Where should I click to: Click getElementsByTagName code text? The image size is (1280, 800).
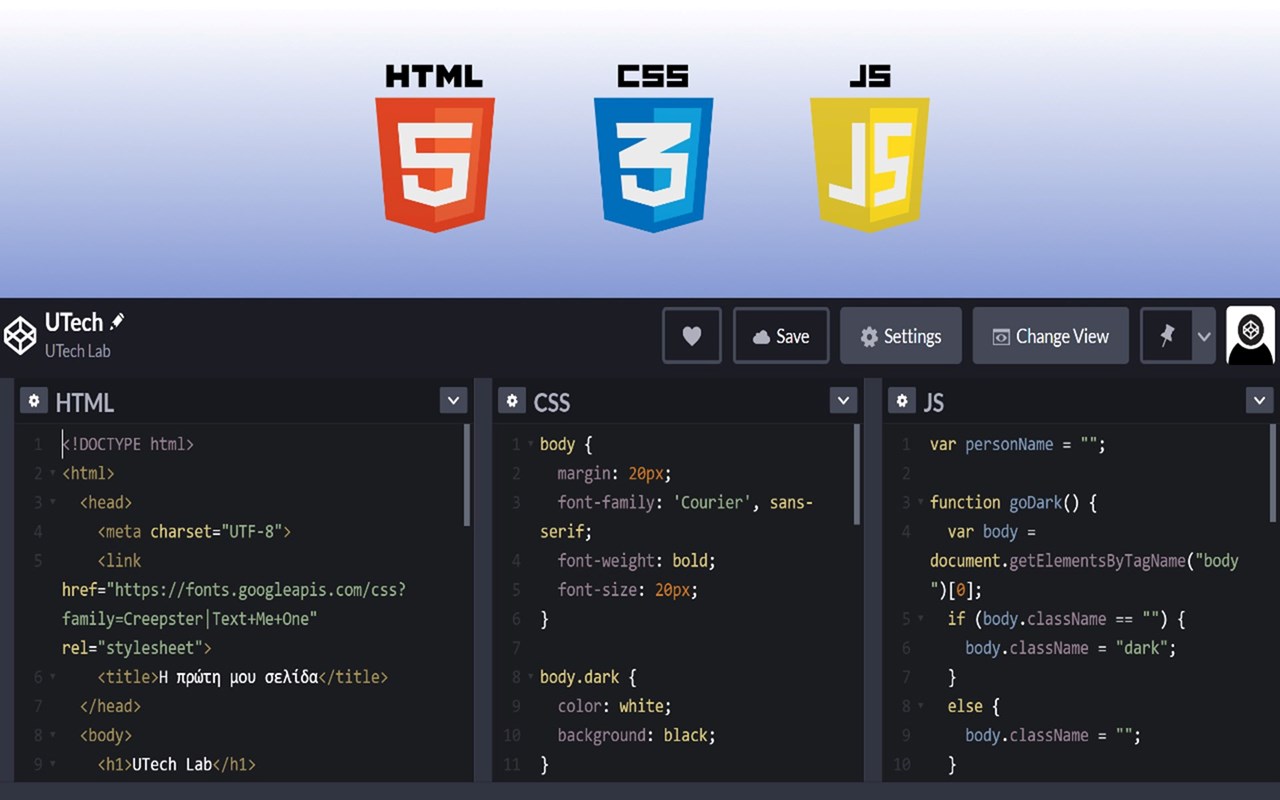coord(1096,560)
